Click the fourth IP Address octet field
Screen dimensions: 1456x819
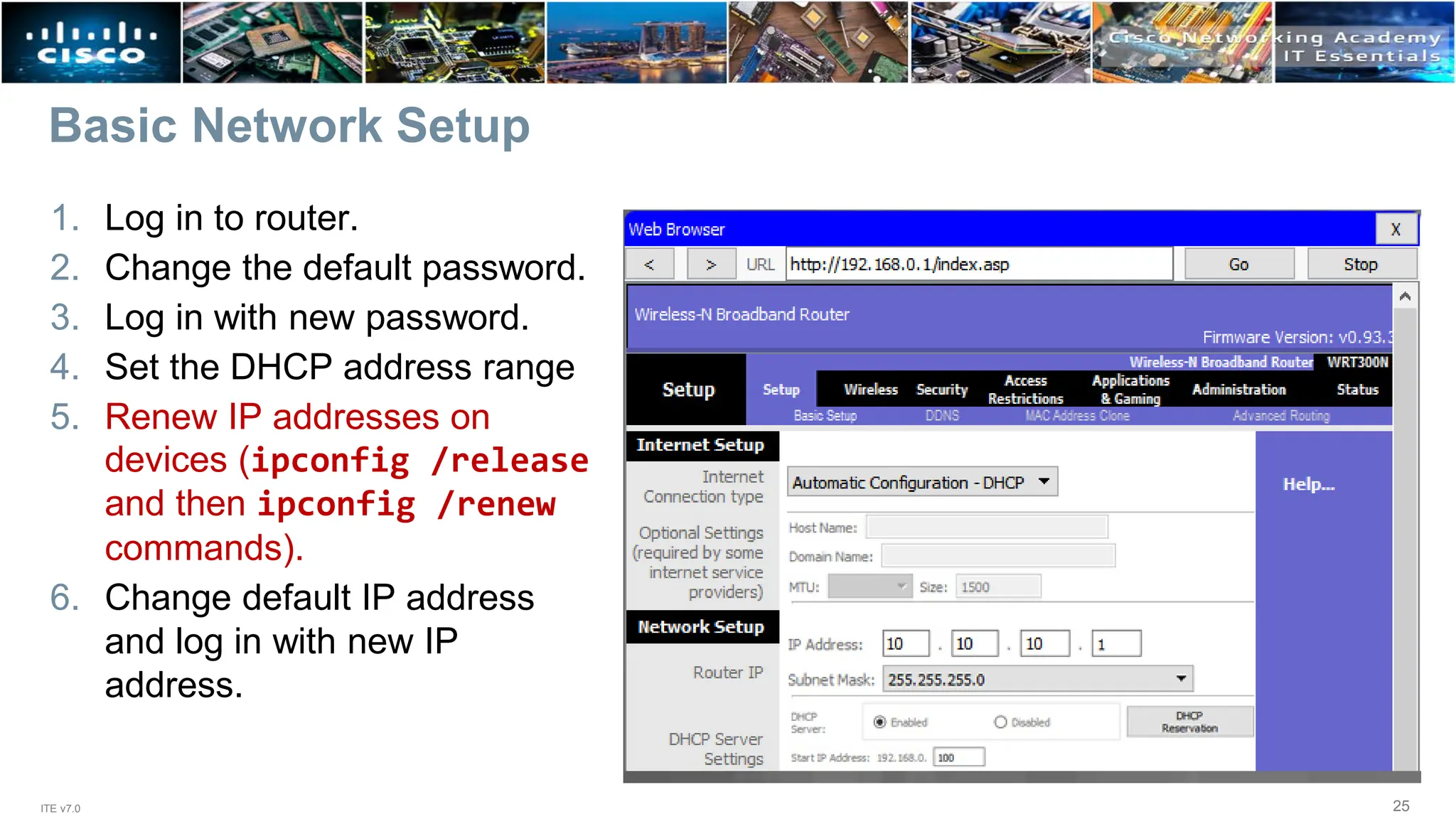pyautogui.click(x=1116, y=643)
